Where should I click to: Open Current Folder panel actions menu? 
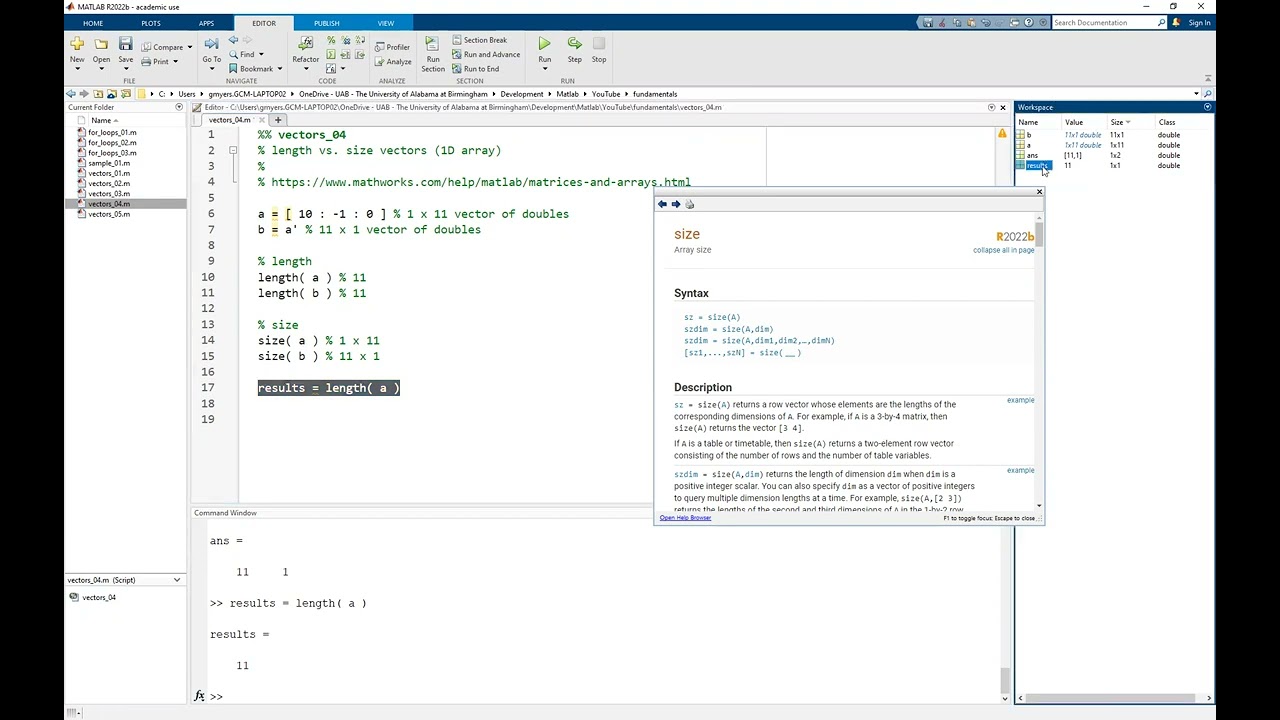point(179,107)
